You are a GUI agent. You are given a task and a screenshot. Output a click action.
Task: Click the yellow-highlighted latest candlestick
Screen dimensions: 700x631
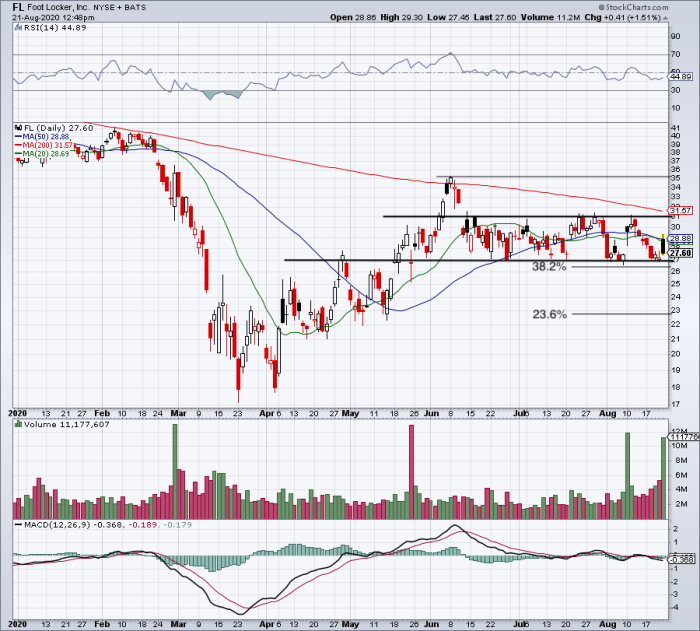(x=663, y=244)
